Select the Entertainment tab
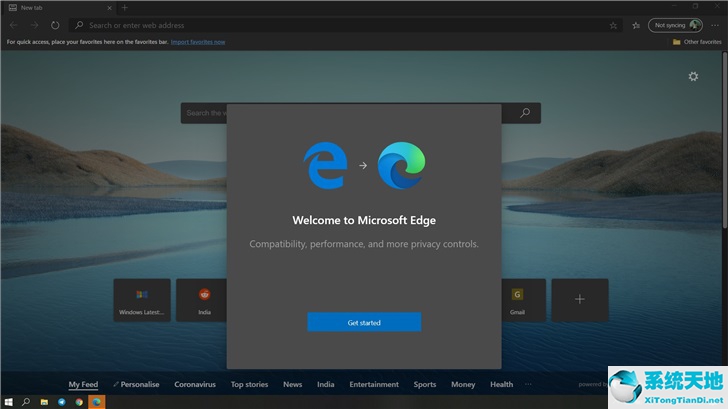The image size is (728, 409). [374, 384]
